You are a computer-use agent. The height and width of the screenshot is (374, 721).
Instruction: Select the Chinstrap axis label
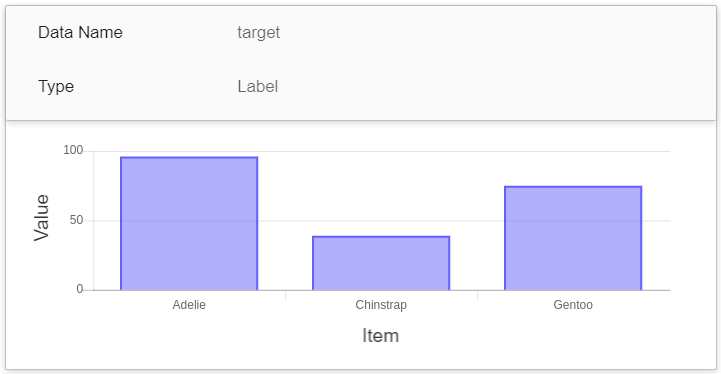point(381,305)
